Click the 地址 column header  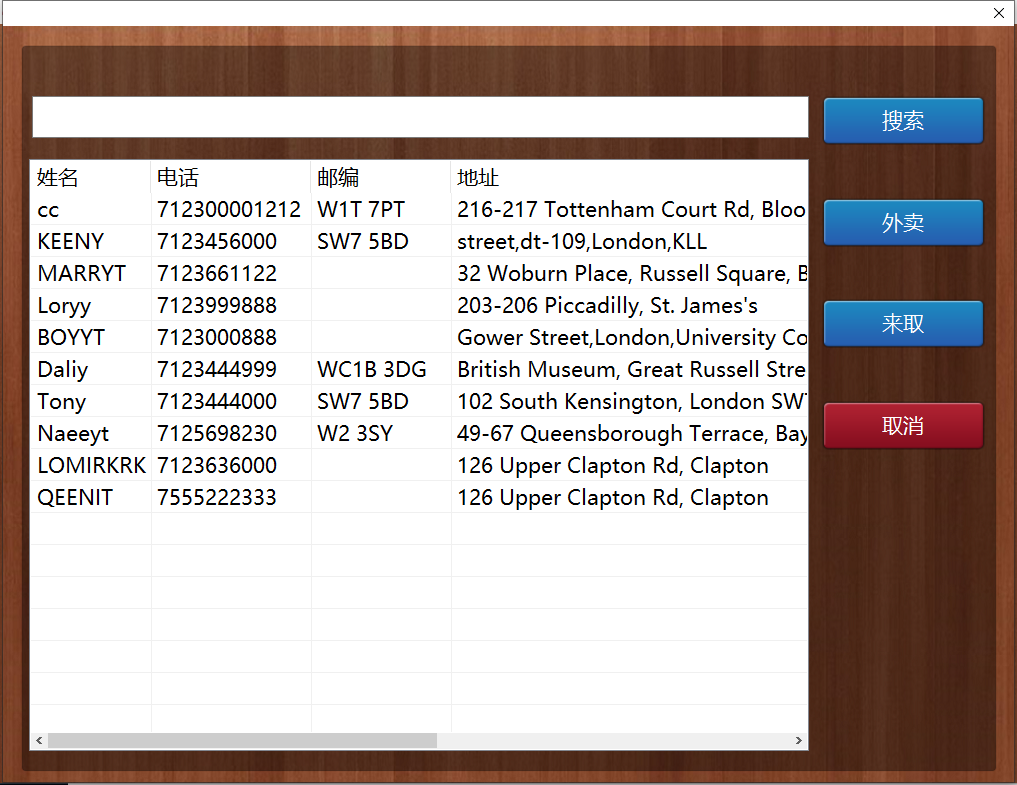click(478, 178)
